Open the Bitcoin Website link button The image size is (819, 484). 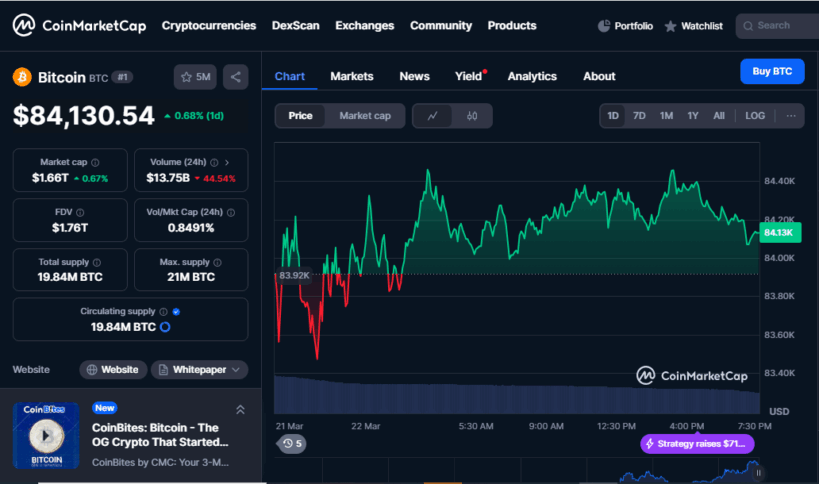tap(113, 370)
